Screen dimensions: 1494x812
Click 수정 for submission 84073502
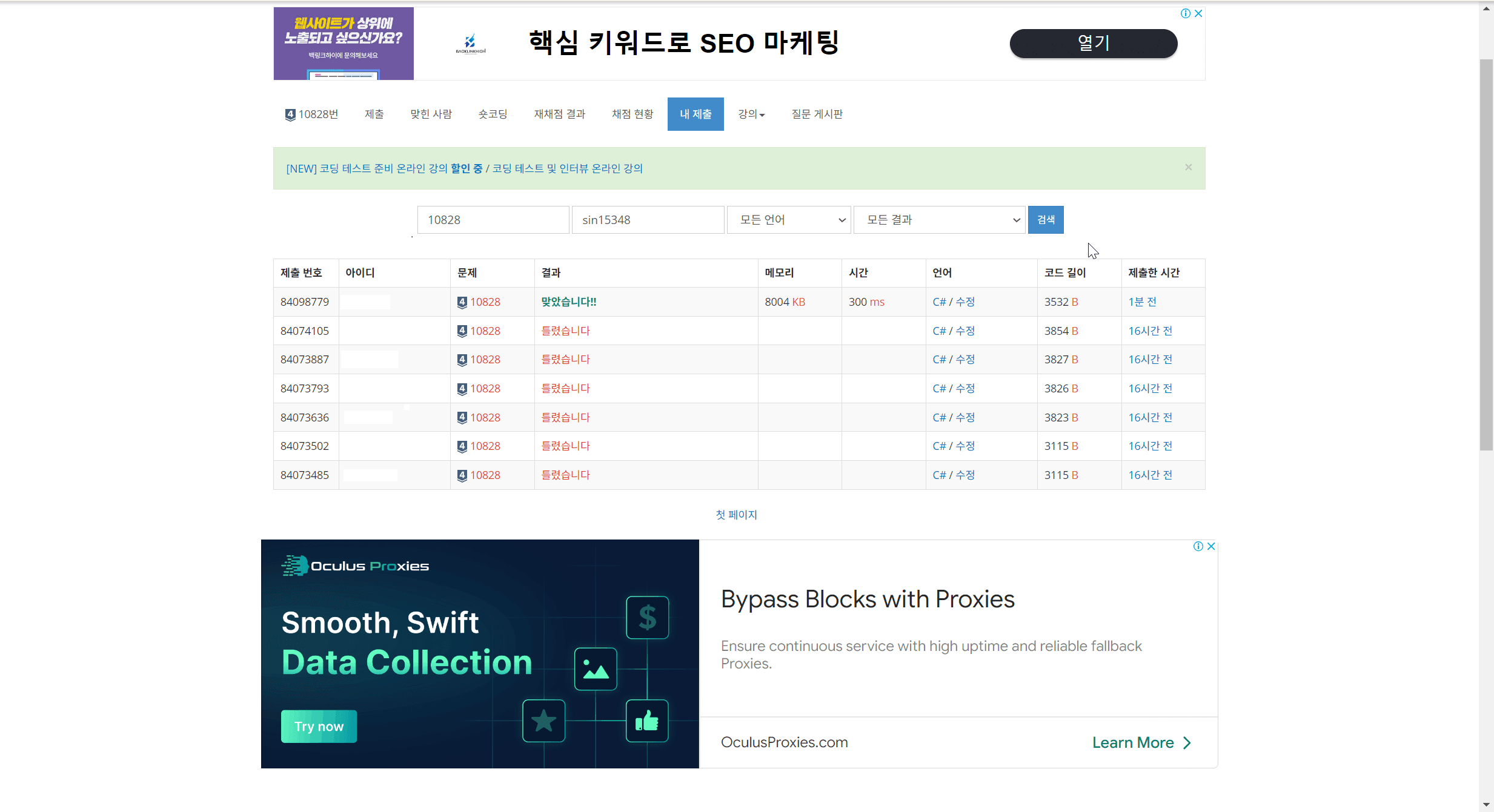click(x=965, y=446)
